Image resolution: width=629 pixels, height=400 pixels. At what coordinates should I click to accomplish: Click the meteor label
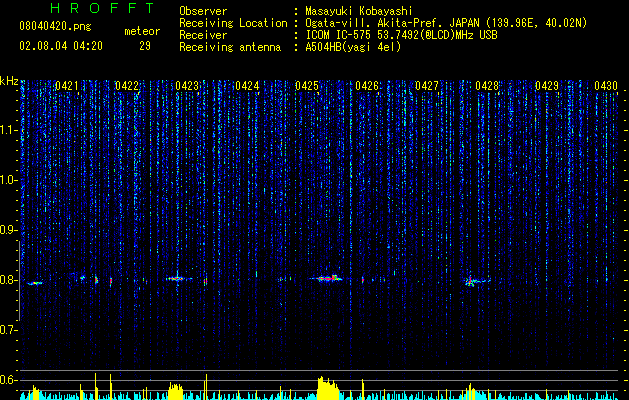tap(142, 31)
